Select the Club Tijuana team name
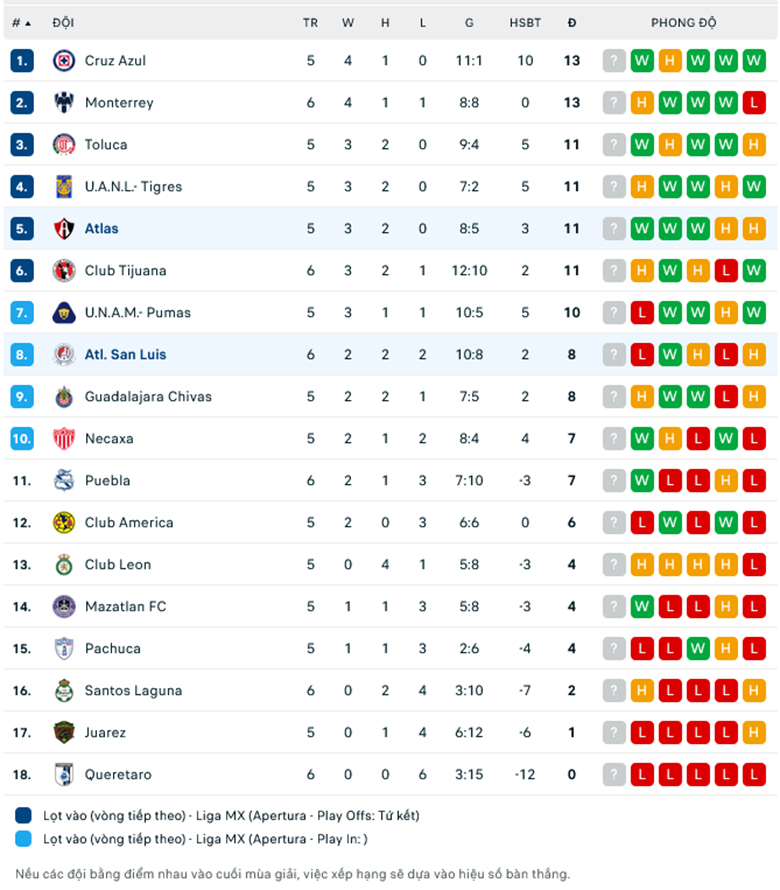Image resolution: width=780 pixels, height=890 pixels. [125, 271]
